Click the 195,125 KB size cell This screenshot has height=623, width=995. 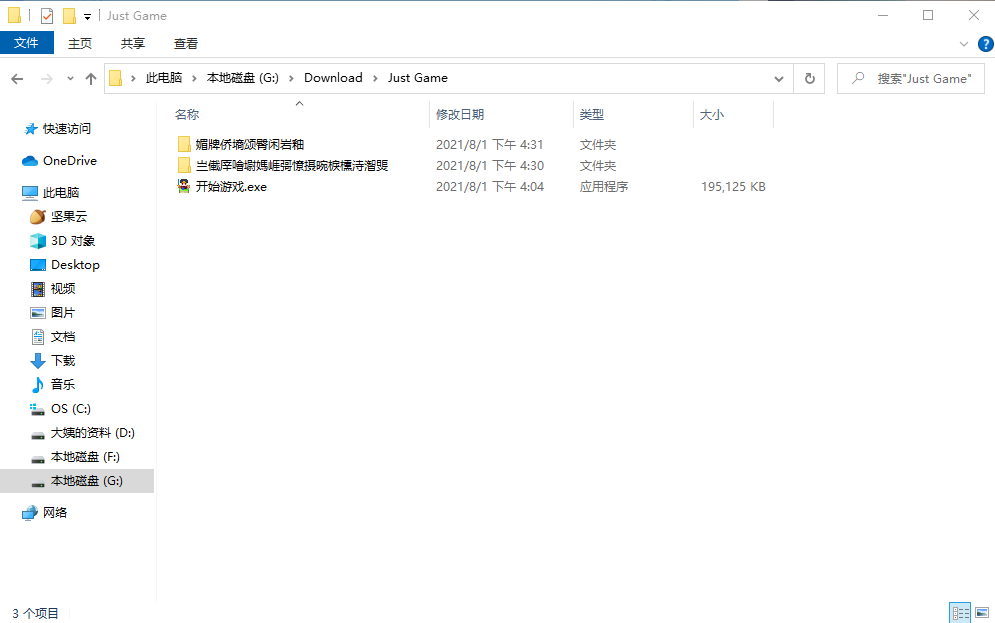point(733,187)
